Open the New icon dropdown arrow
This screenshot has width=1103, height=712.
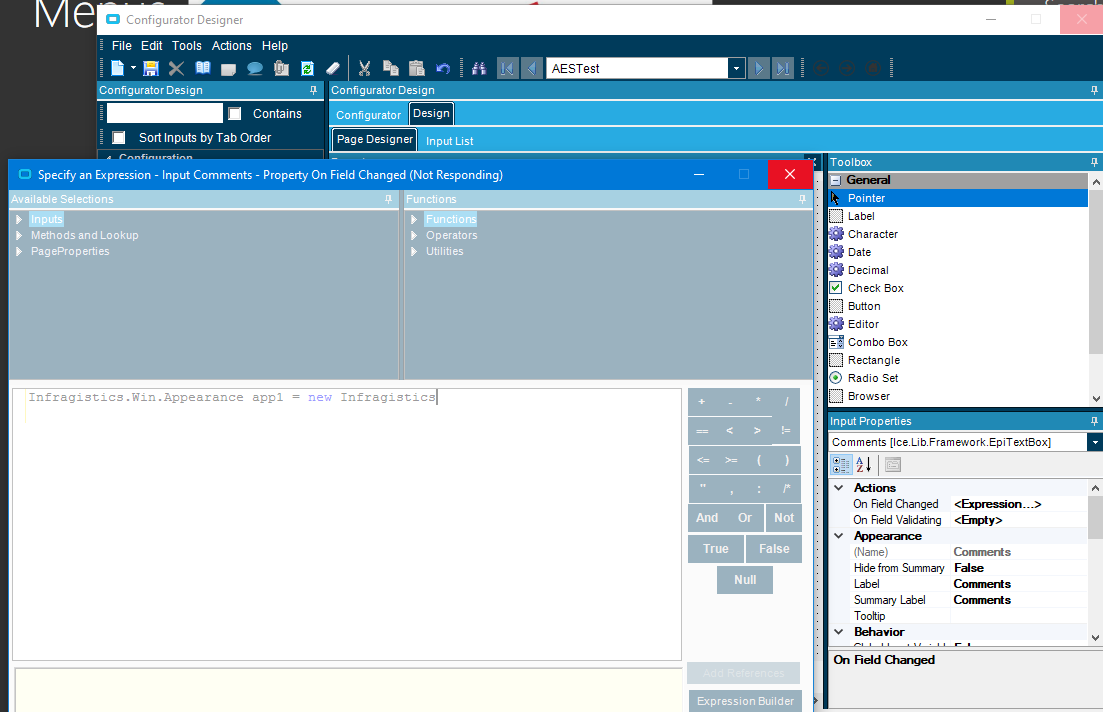pyautogui.click(x=133, y=68)
